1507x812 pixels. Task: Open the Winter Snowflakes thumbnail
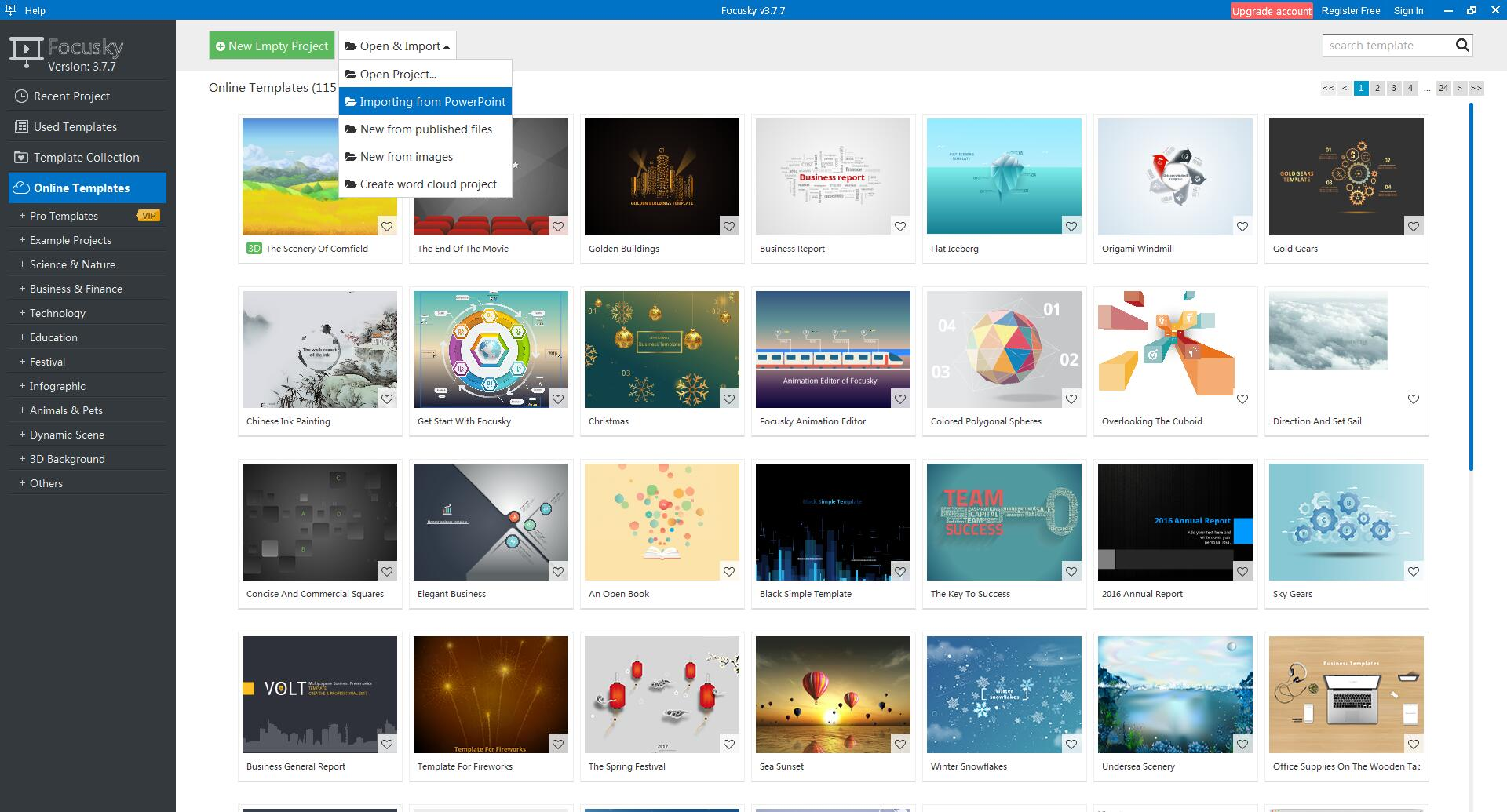point(1004,694)
